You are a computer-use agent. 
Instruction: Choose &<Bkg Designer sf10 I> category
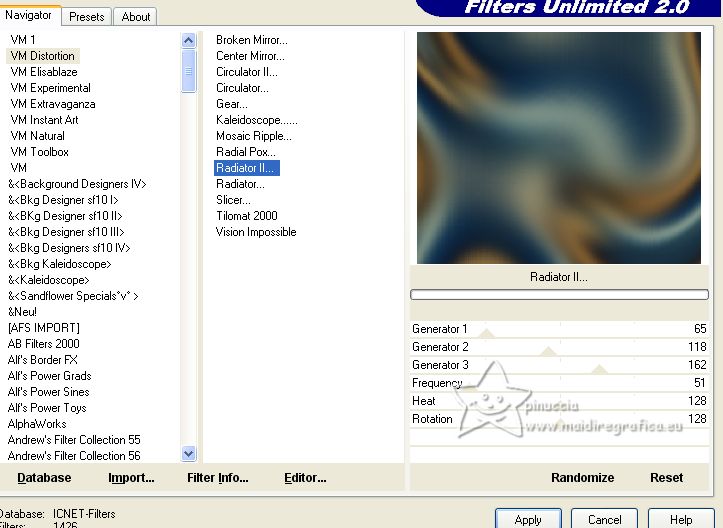tap(63, 200)
